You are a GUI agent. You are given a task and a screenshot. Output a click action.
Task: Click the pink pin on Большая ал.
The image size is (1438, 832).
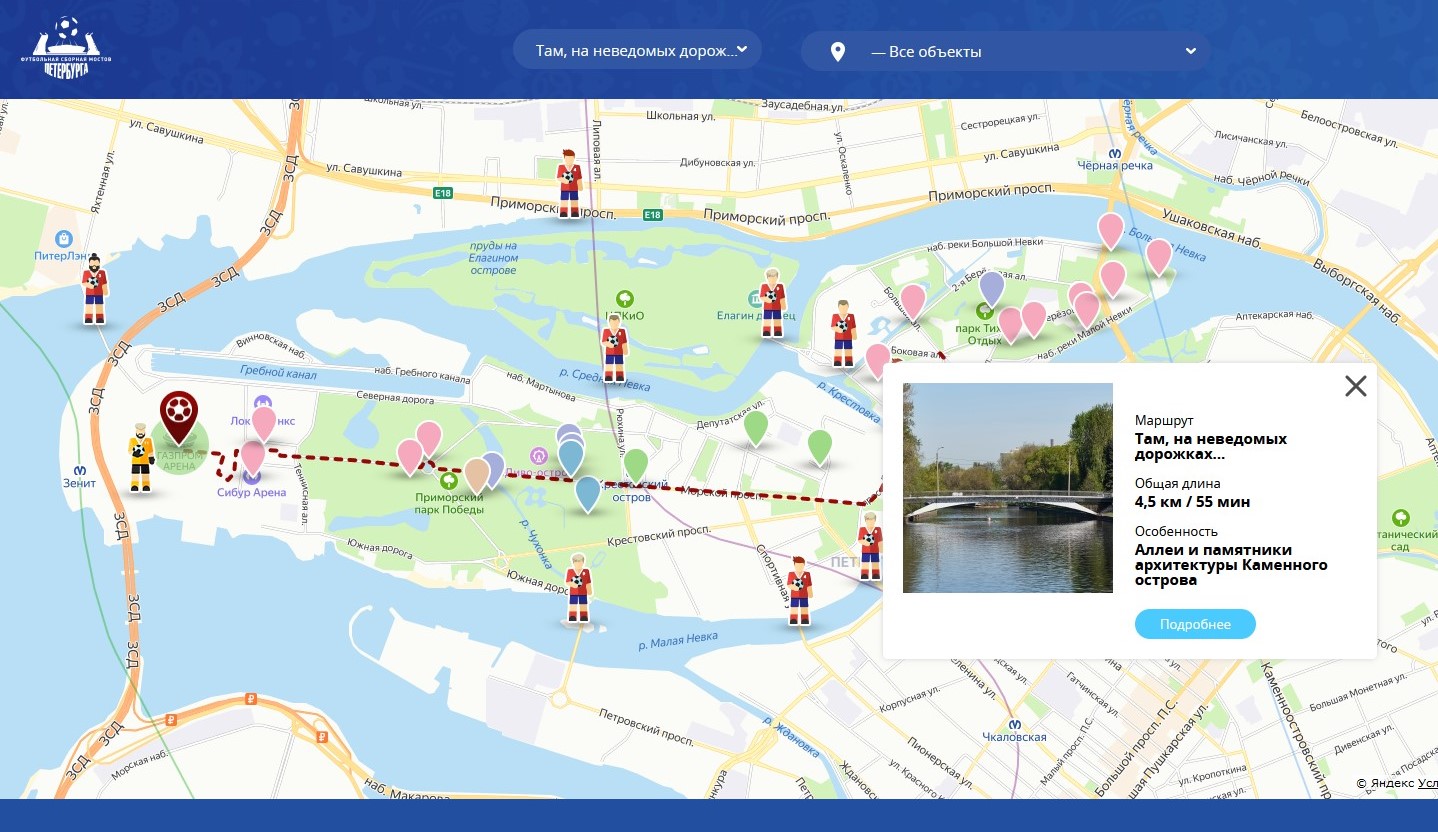pyautogui.click(x=913, y=302)
